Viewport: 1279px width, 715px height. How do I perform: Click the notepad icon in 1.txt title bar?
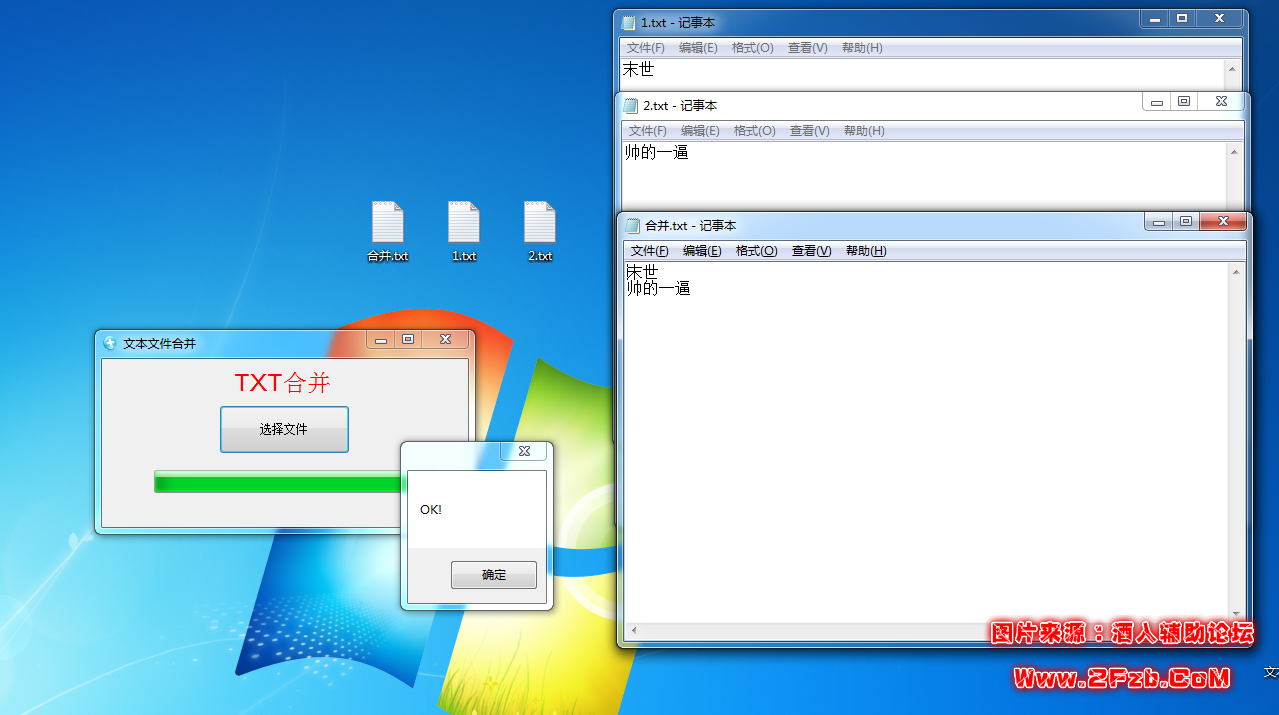628,22
